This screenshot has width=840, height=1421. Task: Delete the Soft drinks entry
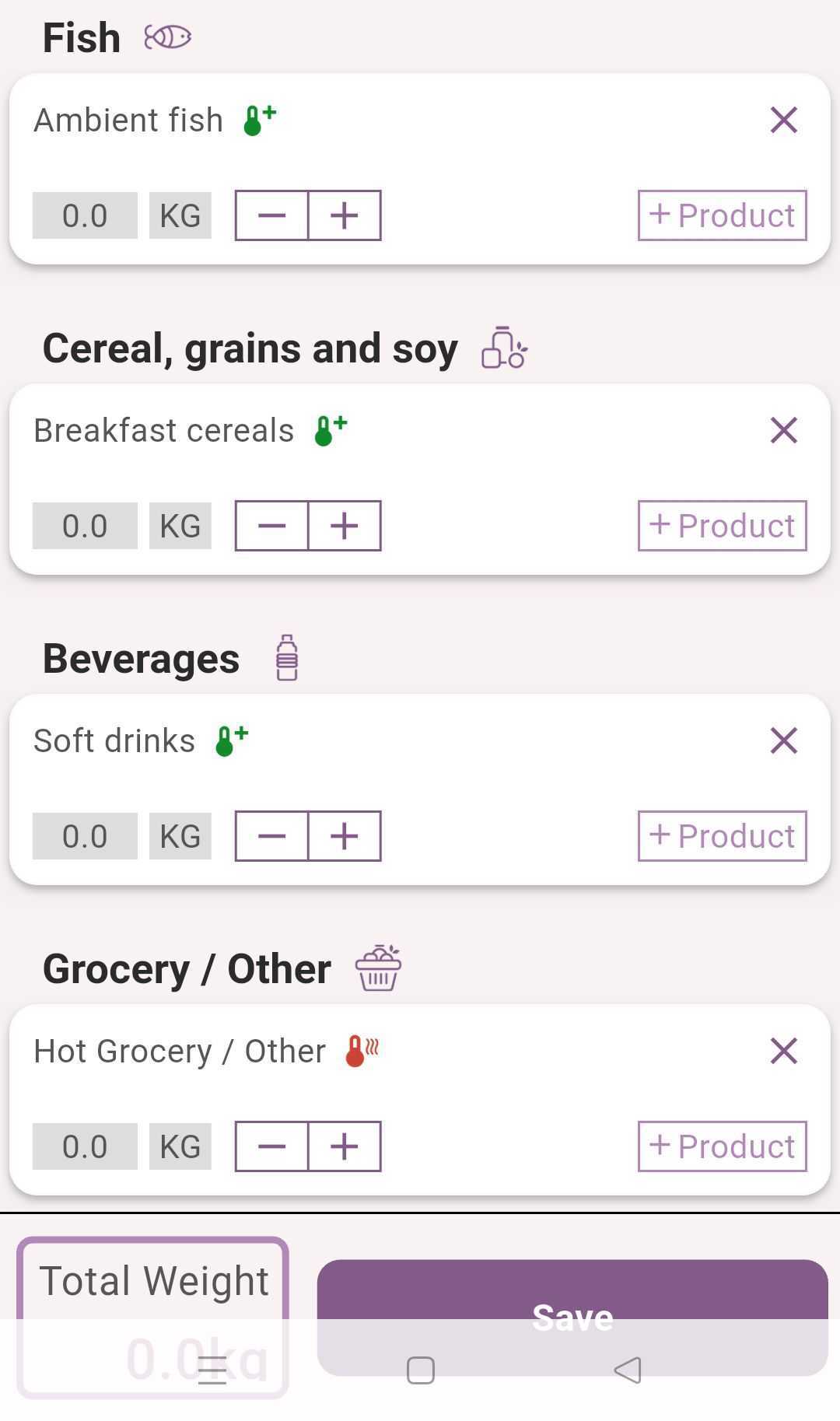click(x=783, y=740)
